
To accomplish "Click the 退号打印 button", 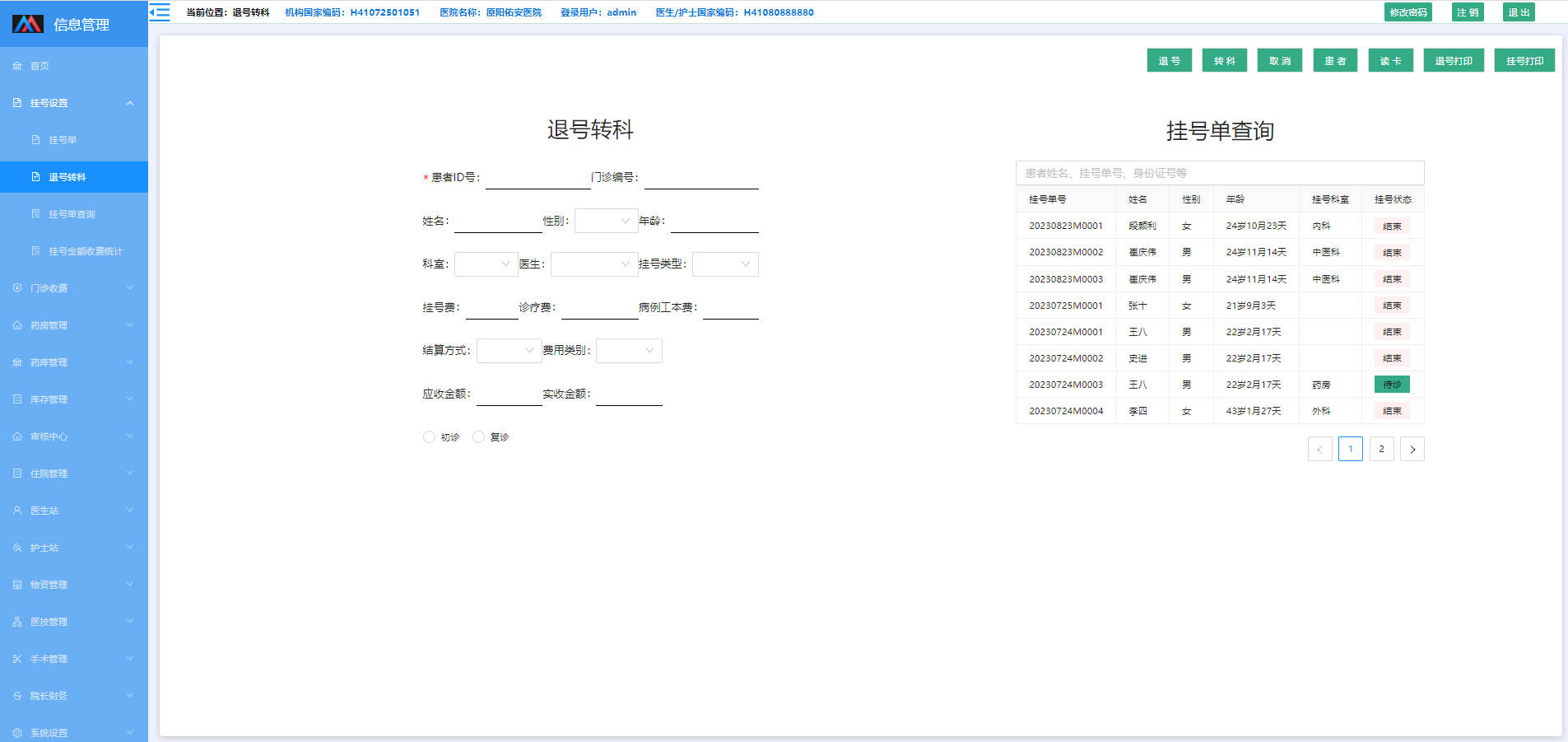I will (1454, 61).
